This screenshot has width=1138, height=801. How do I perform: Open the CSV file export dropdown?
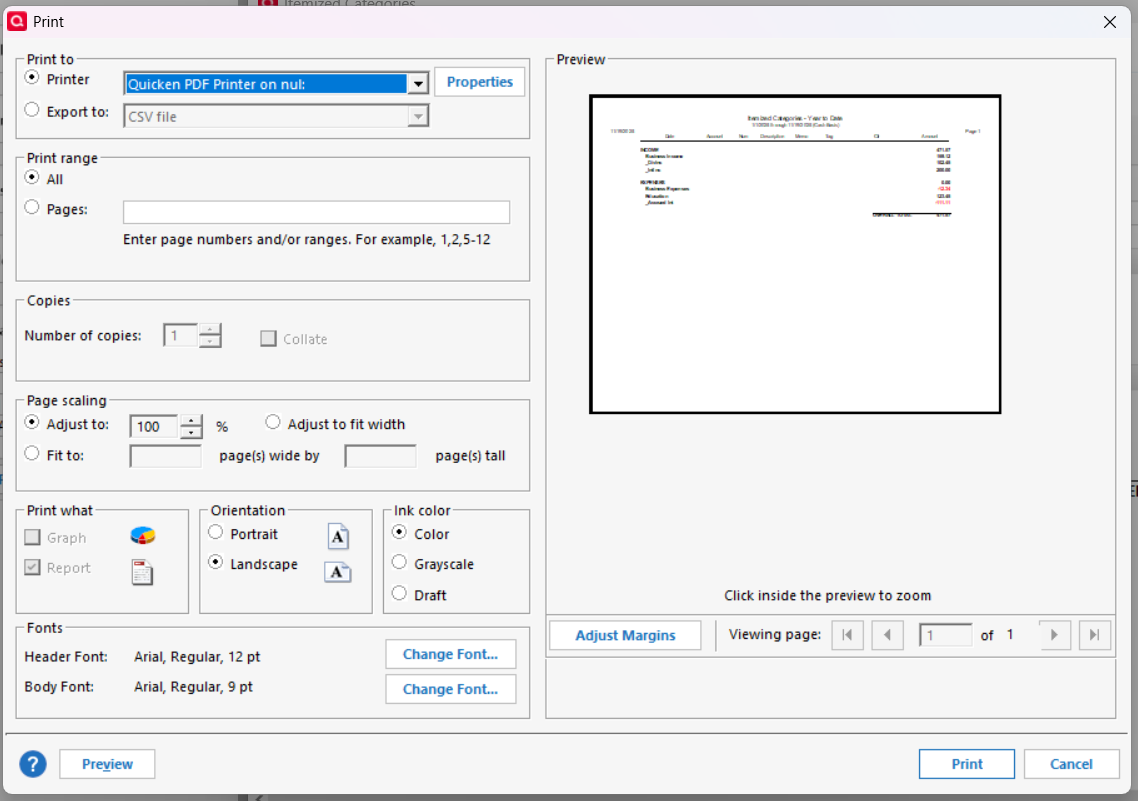tap(418, 116)
